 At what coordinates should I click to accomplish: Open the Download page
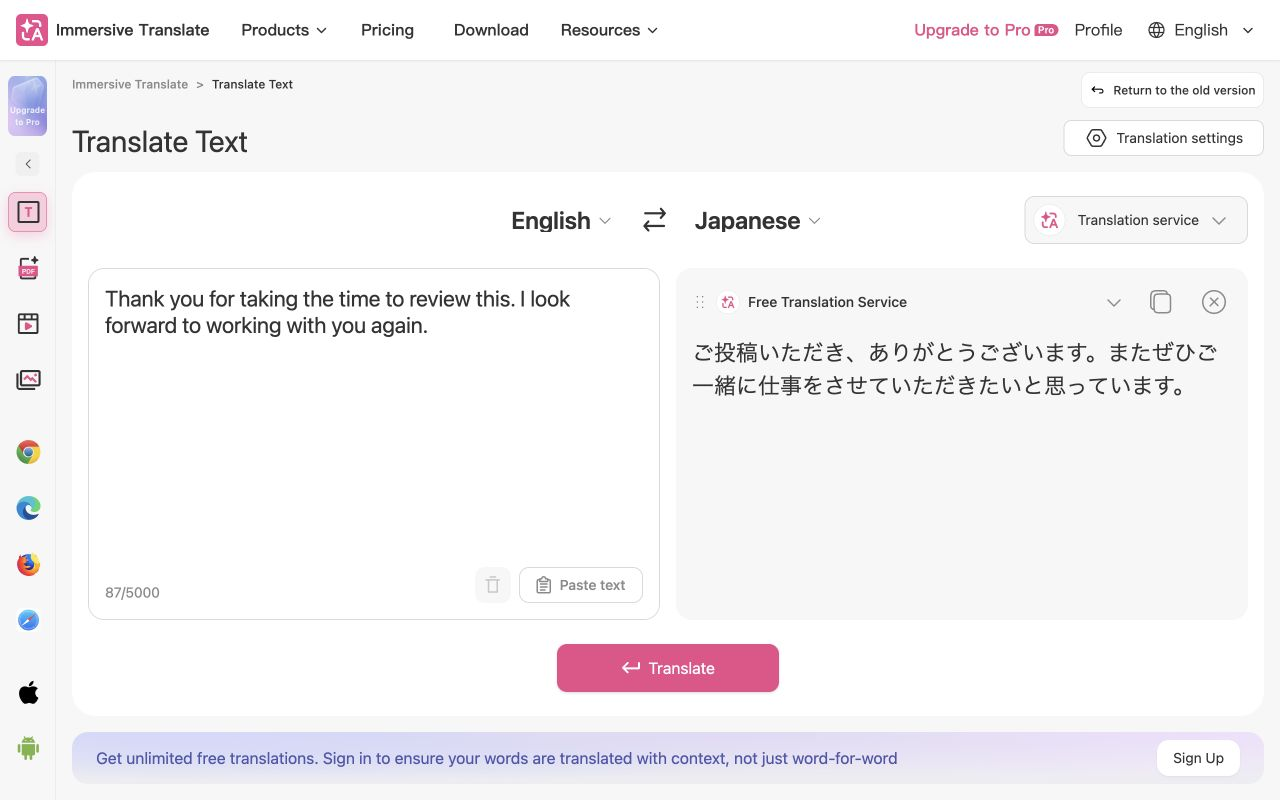(491, 30)
